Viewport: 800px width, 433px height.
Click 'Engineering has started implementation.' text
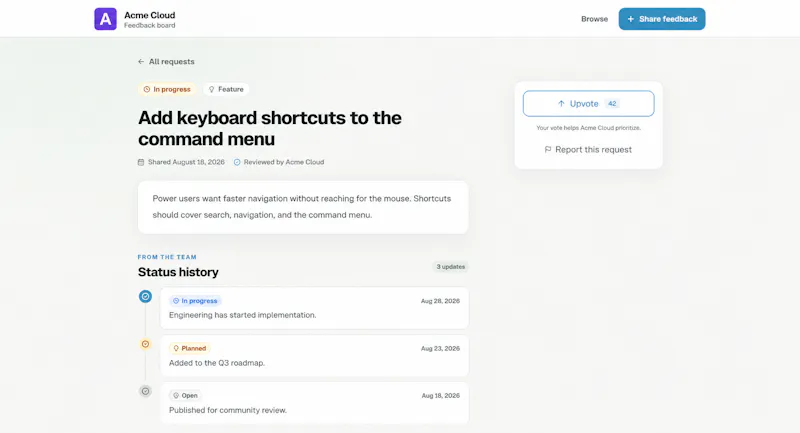click(242, 315)
